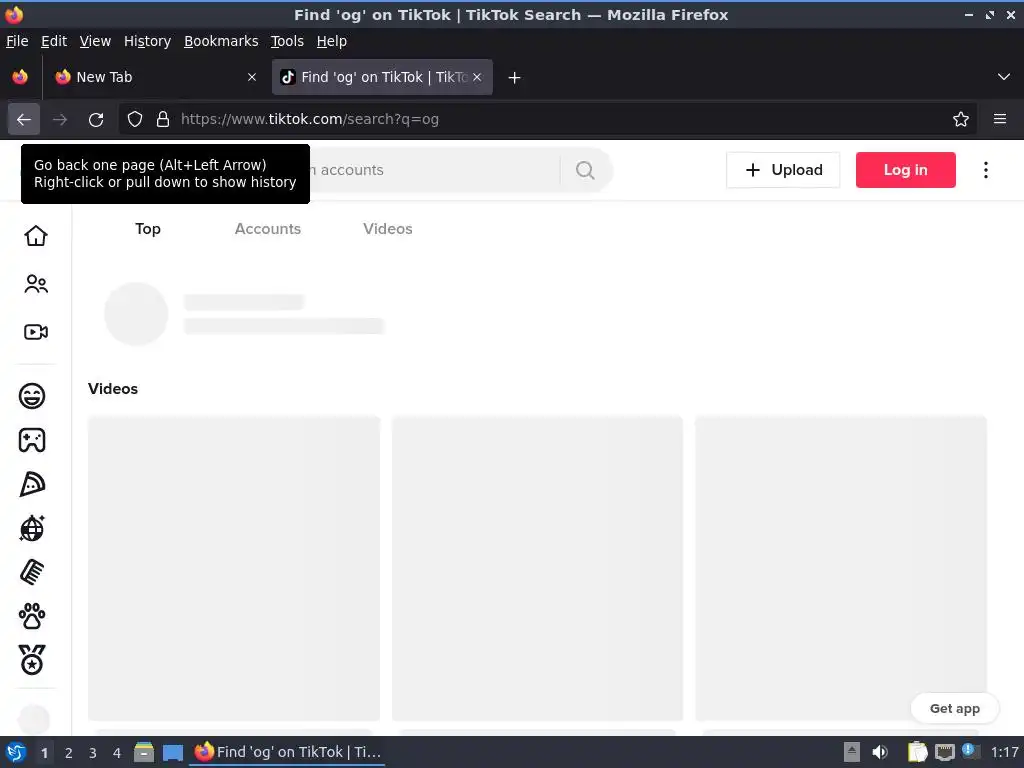Reload the current TikTok page
1024x768 pixels.
(x=96, y=120)
